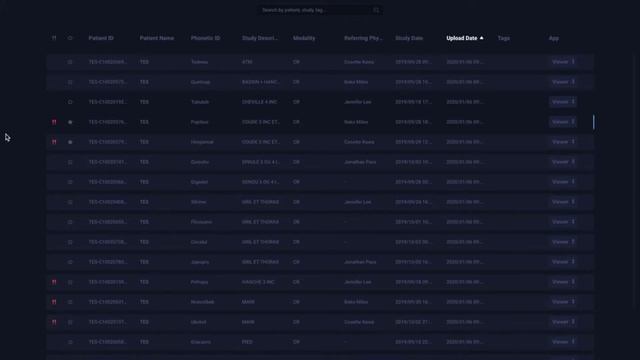
Task: Click the Tags column header
Action: click(x=504, y=38)
